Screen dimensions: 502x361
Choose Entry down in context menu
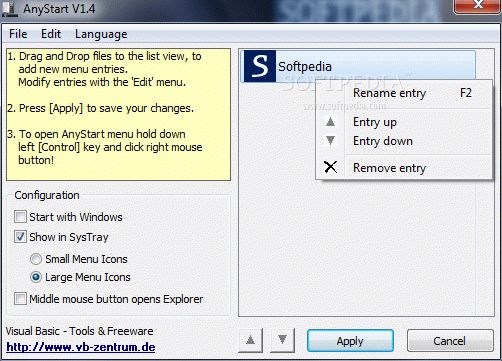click(x=404, y=141)
